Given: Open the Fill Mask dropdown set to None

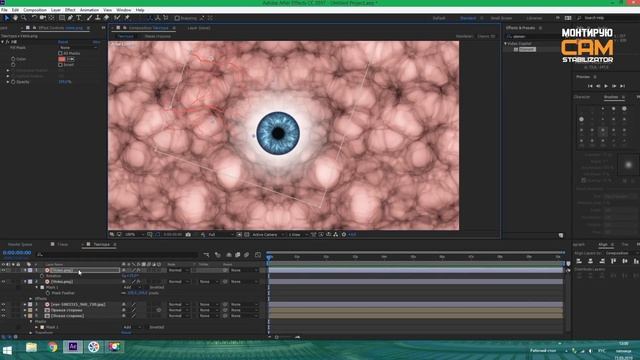Looking at the screenshot, I should click(78, 47).
